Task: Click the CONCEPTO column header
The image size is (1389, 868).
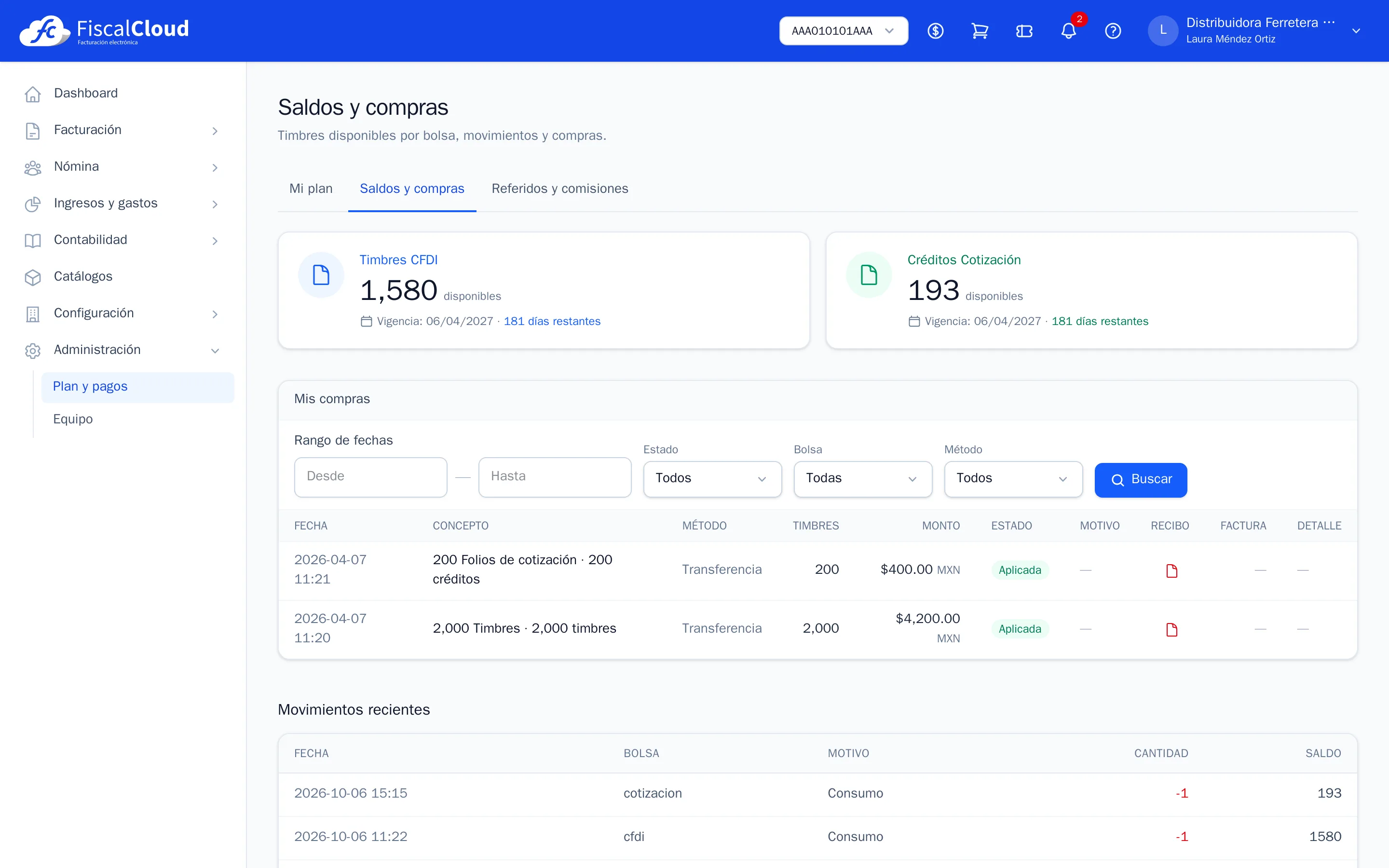Action: 460,526
